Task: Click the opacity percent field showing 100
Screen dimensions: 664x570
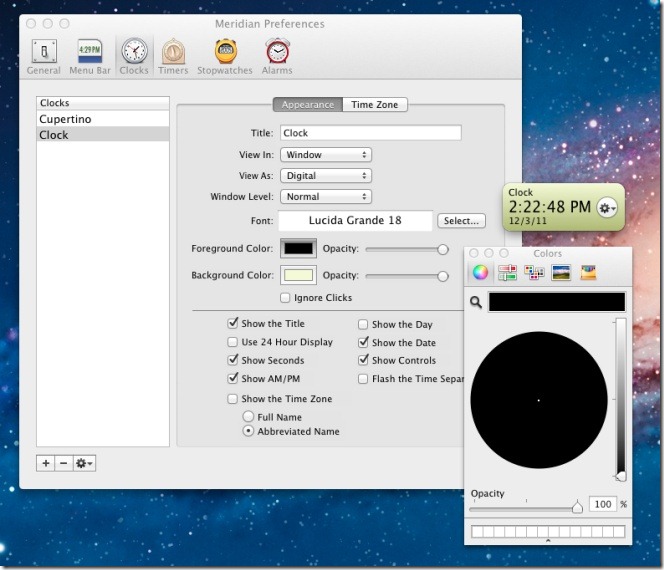Action: pyautogui.click(x=603, y=504)
